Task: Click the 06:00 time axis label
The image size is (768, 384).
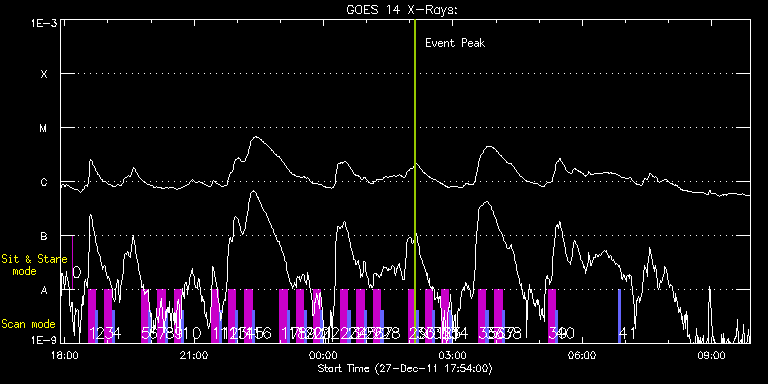Action: coord(582,355)
